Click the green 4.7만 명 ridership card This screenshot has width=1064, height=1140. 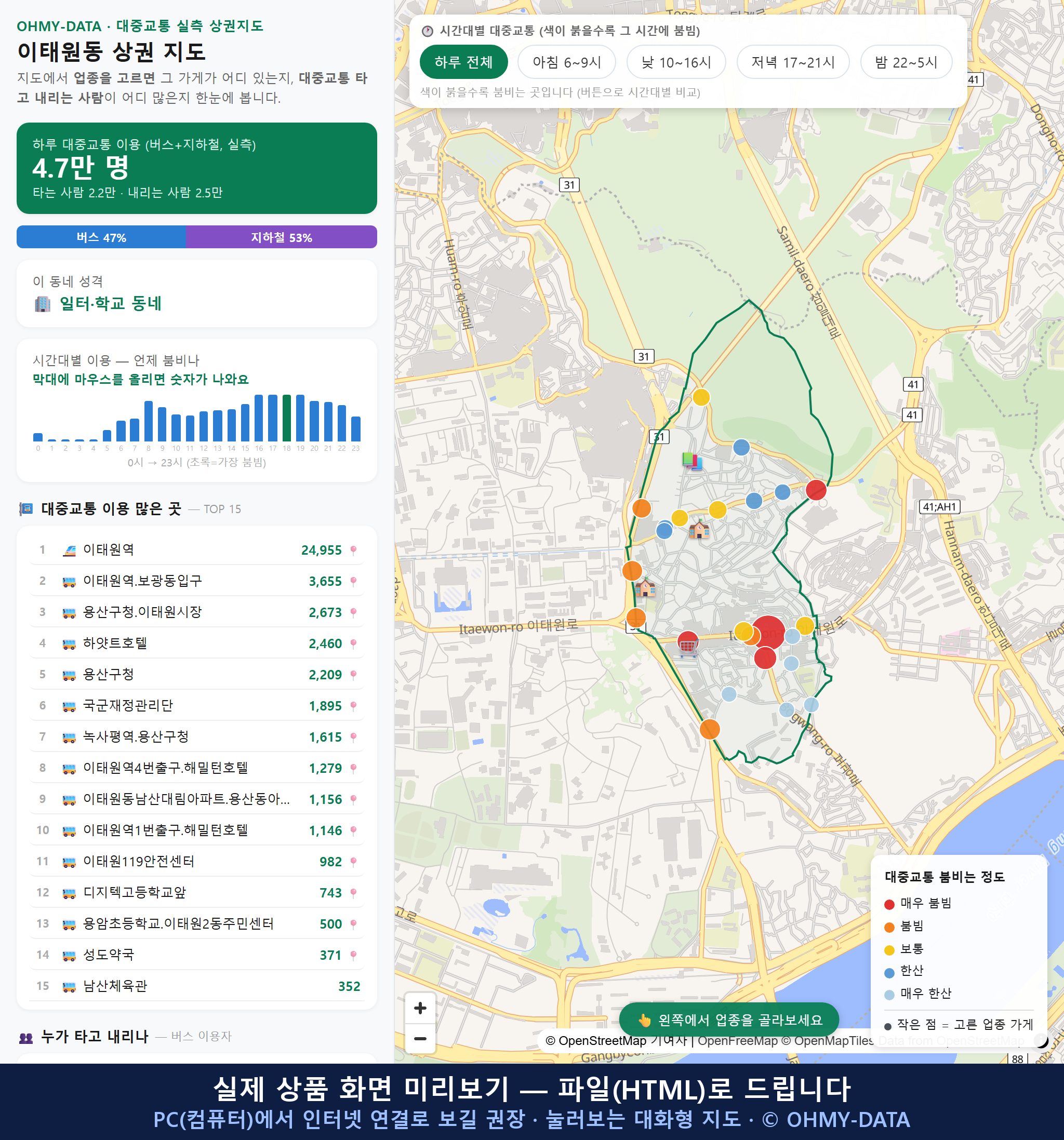(197, 168)
